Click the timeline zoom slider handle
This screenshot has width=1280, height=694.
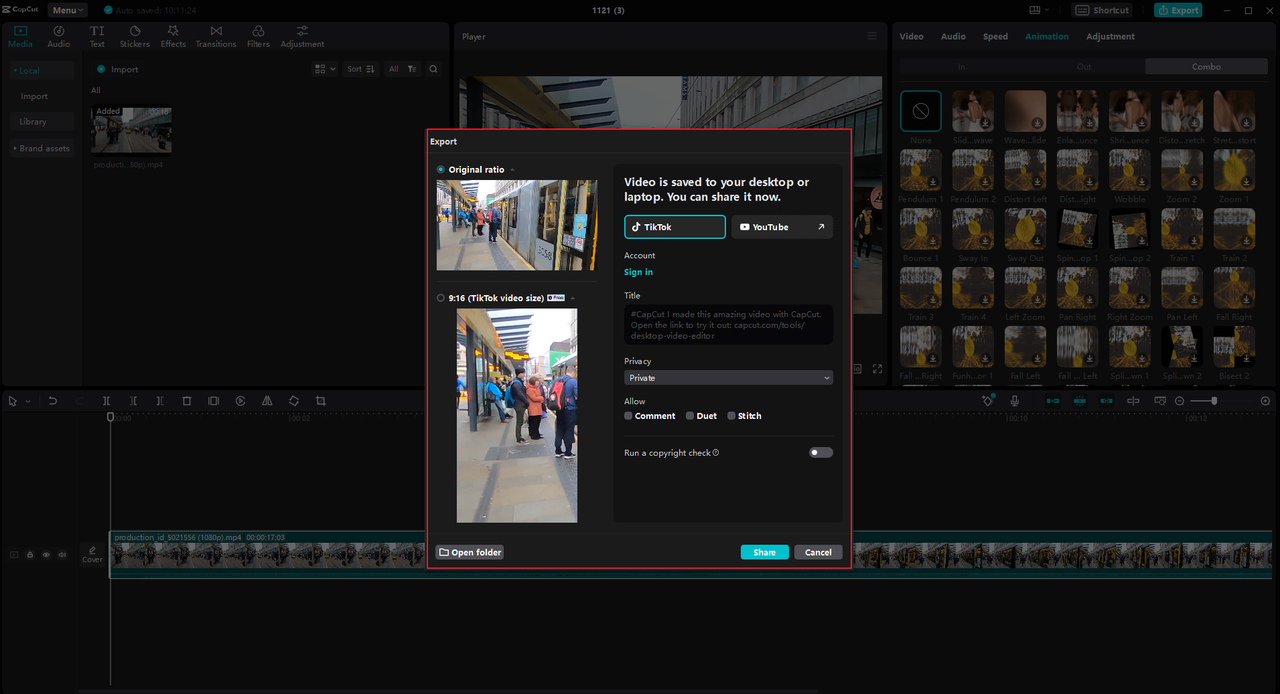(1214, 401)
